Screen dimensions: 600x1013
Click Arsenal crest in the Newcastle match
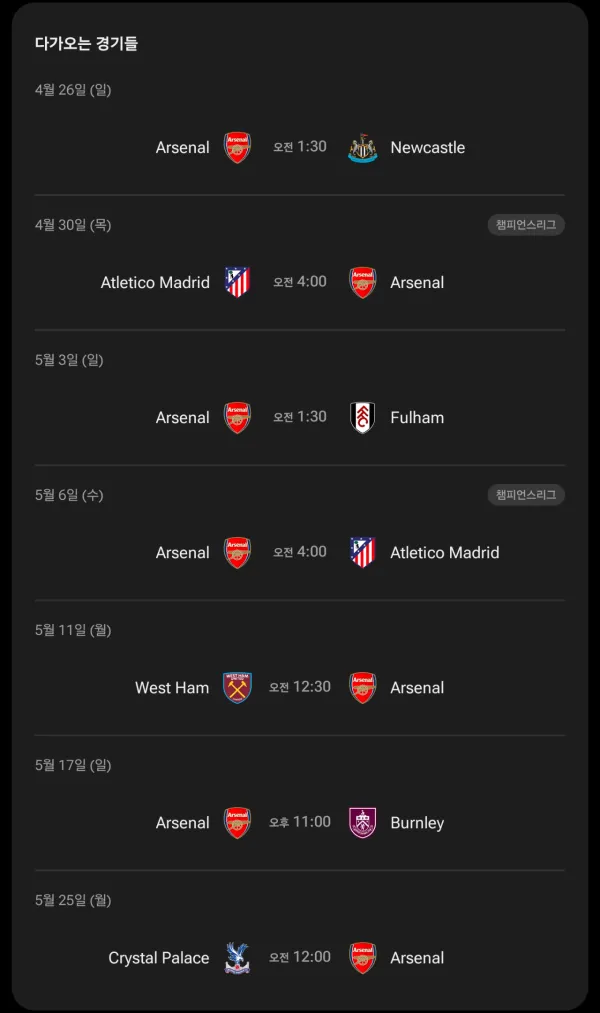point(237,148)
